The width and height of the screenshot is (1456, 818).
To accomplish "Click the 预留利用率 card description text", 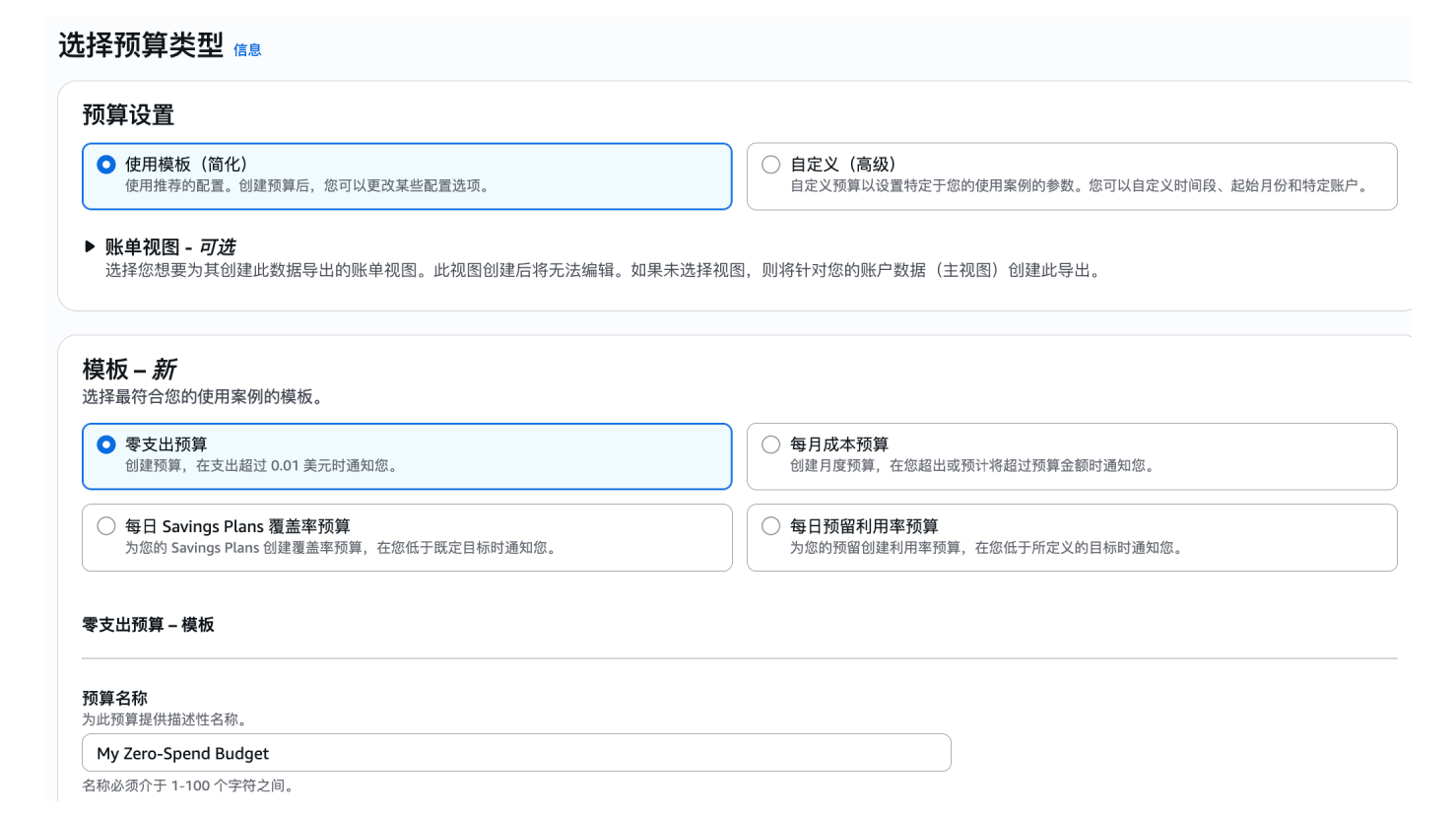I will click(x=987, y=548).
